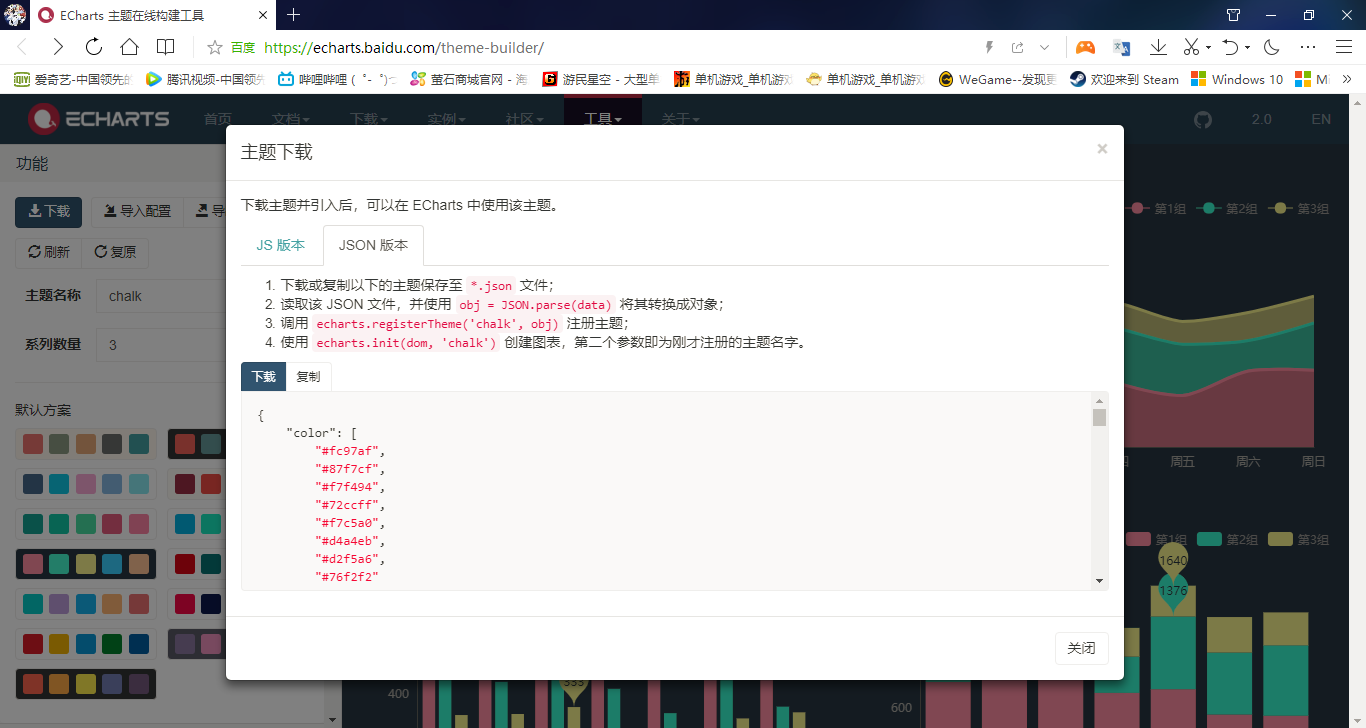Open the 工具 menu dropdown
The image size is (1366, 728).
(x=597, y=118)
